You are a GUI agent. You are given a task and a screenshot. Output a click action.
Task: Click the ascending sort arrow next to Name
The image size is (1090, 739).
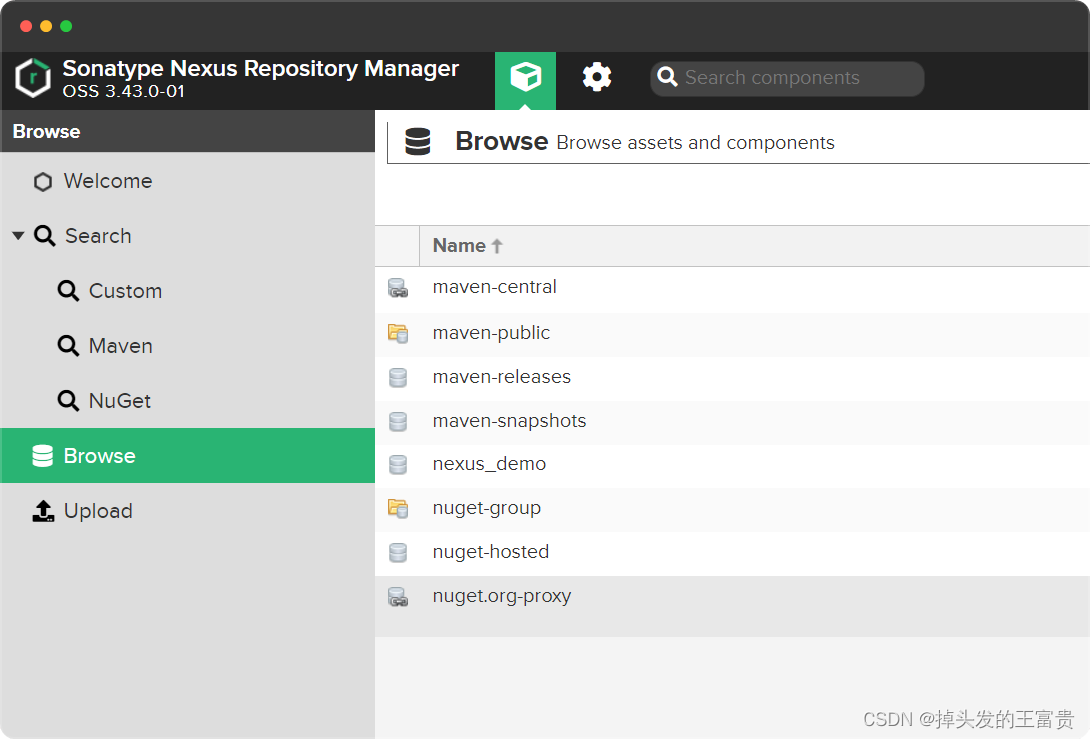(x=496, y=246)
